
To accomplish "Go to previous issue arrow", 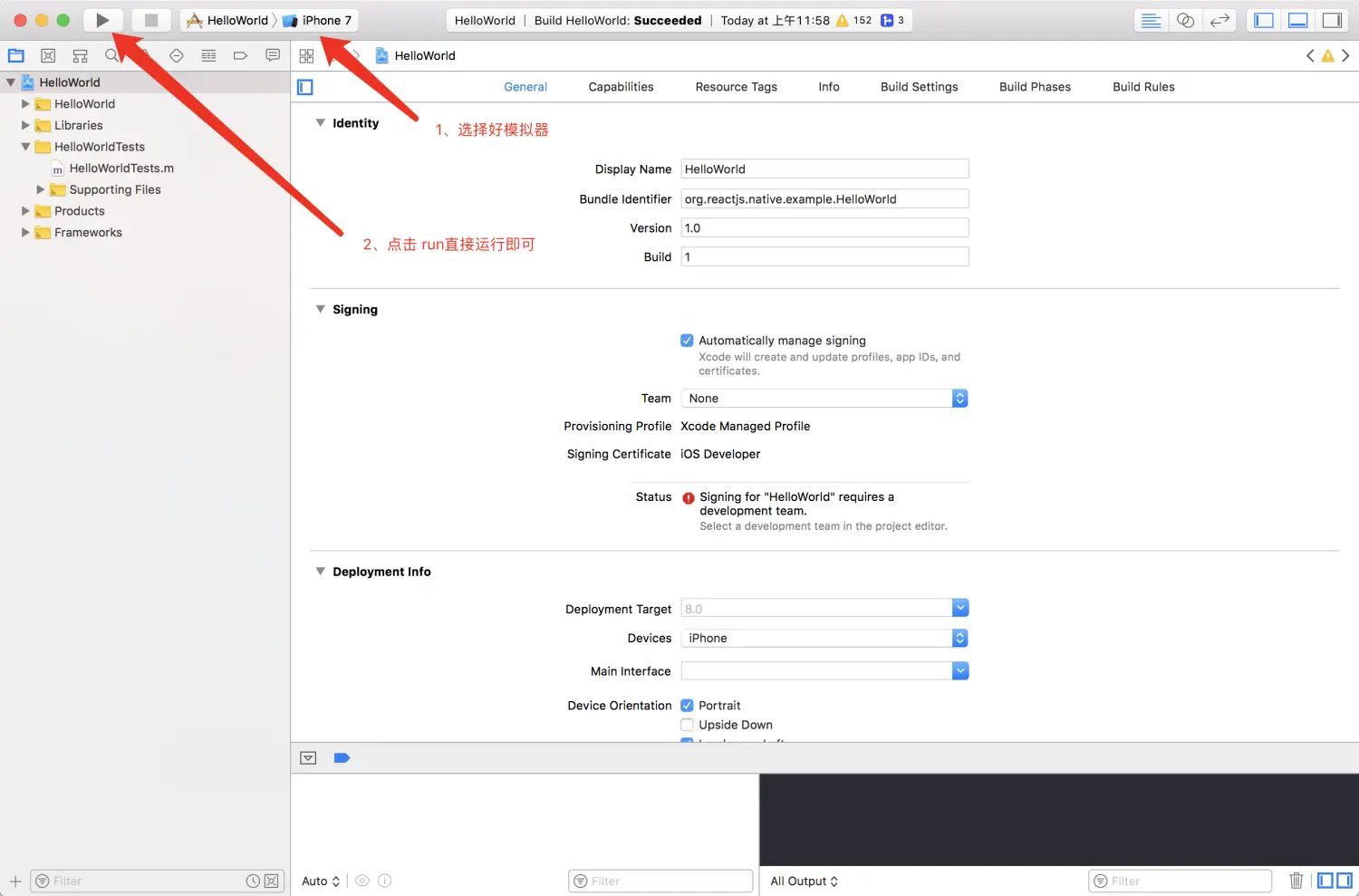I will tap(1310, 55).
